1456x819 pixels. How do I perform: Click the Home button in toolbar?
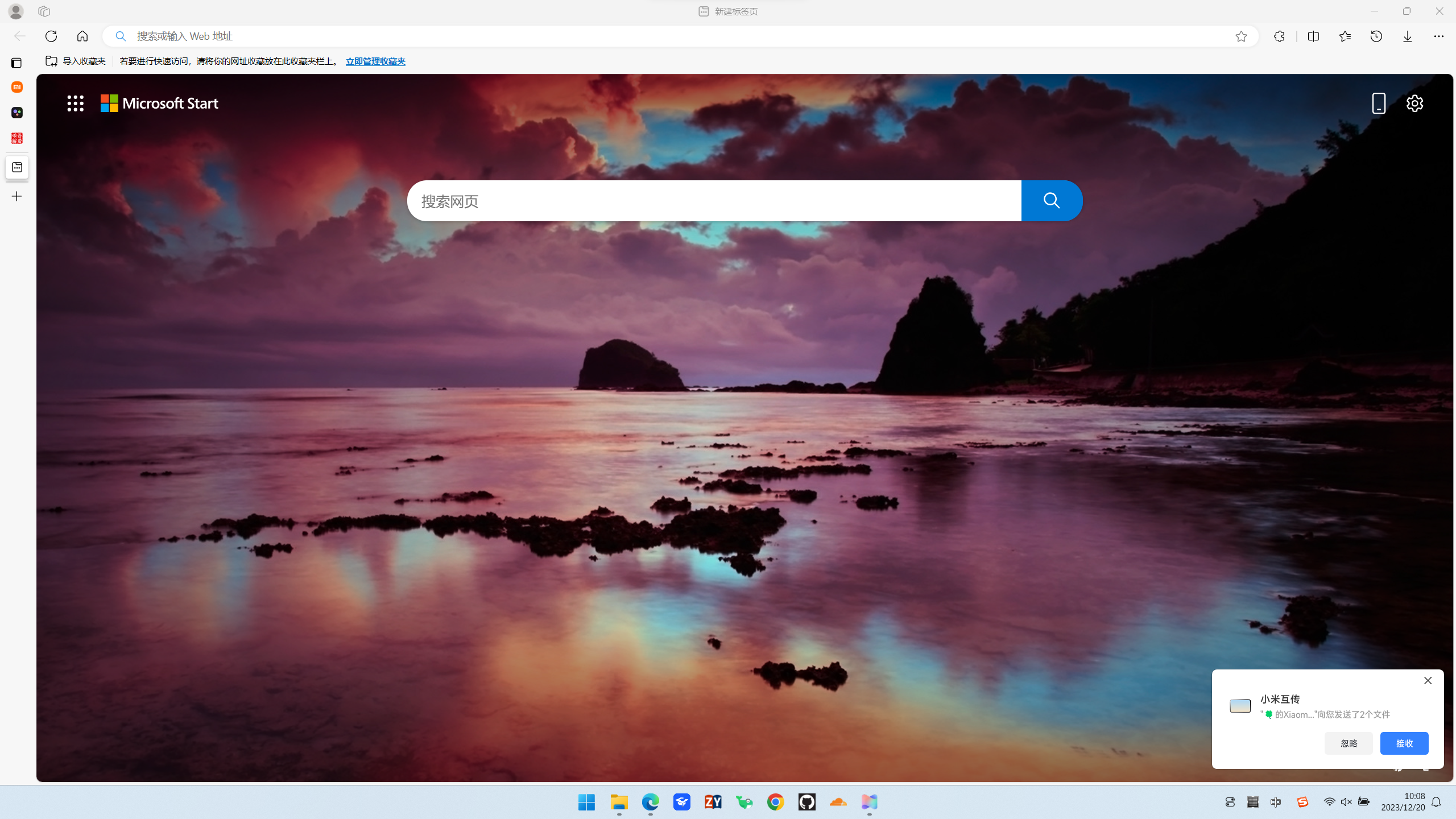click(x=82, y=36)
